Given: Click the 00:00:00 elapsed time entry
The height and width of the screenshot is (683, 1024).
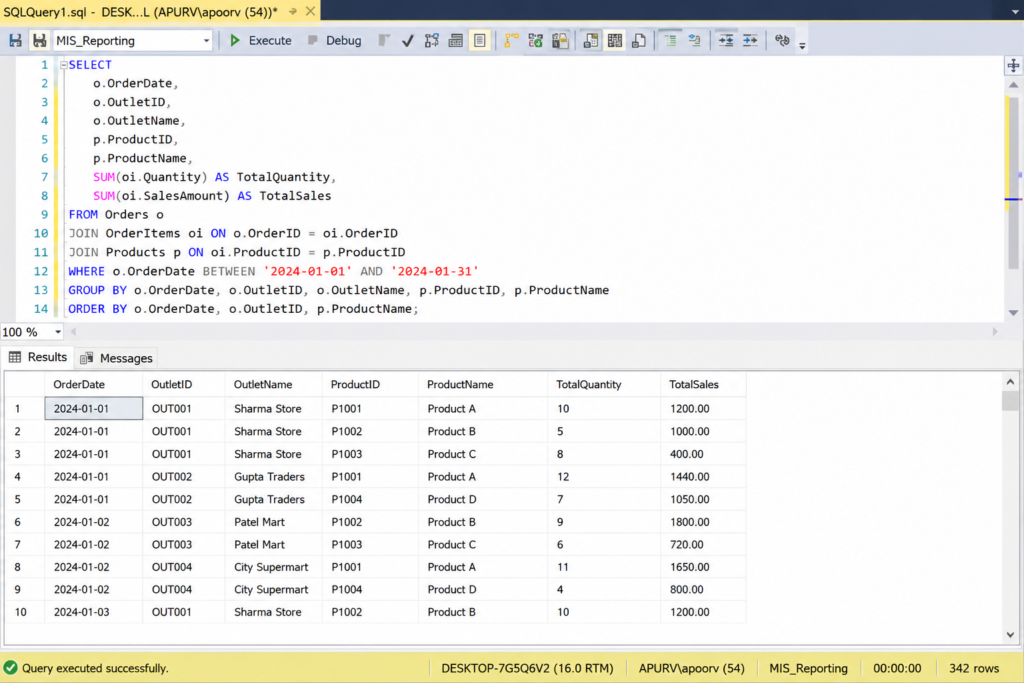Looking at the screenshot, I should point(897,668).
